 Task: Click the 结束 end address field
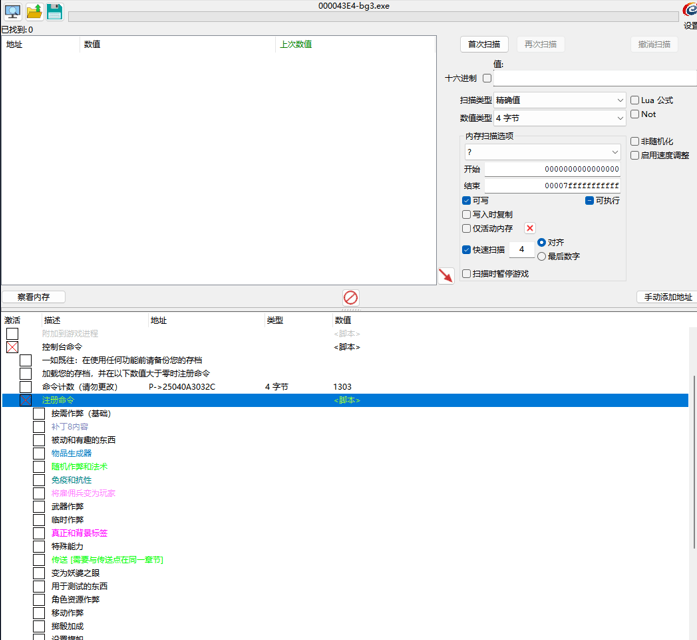tap(553, 185)
